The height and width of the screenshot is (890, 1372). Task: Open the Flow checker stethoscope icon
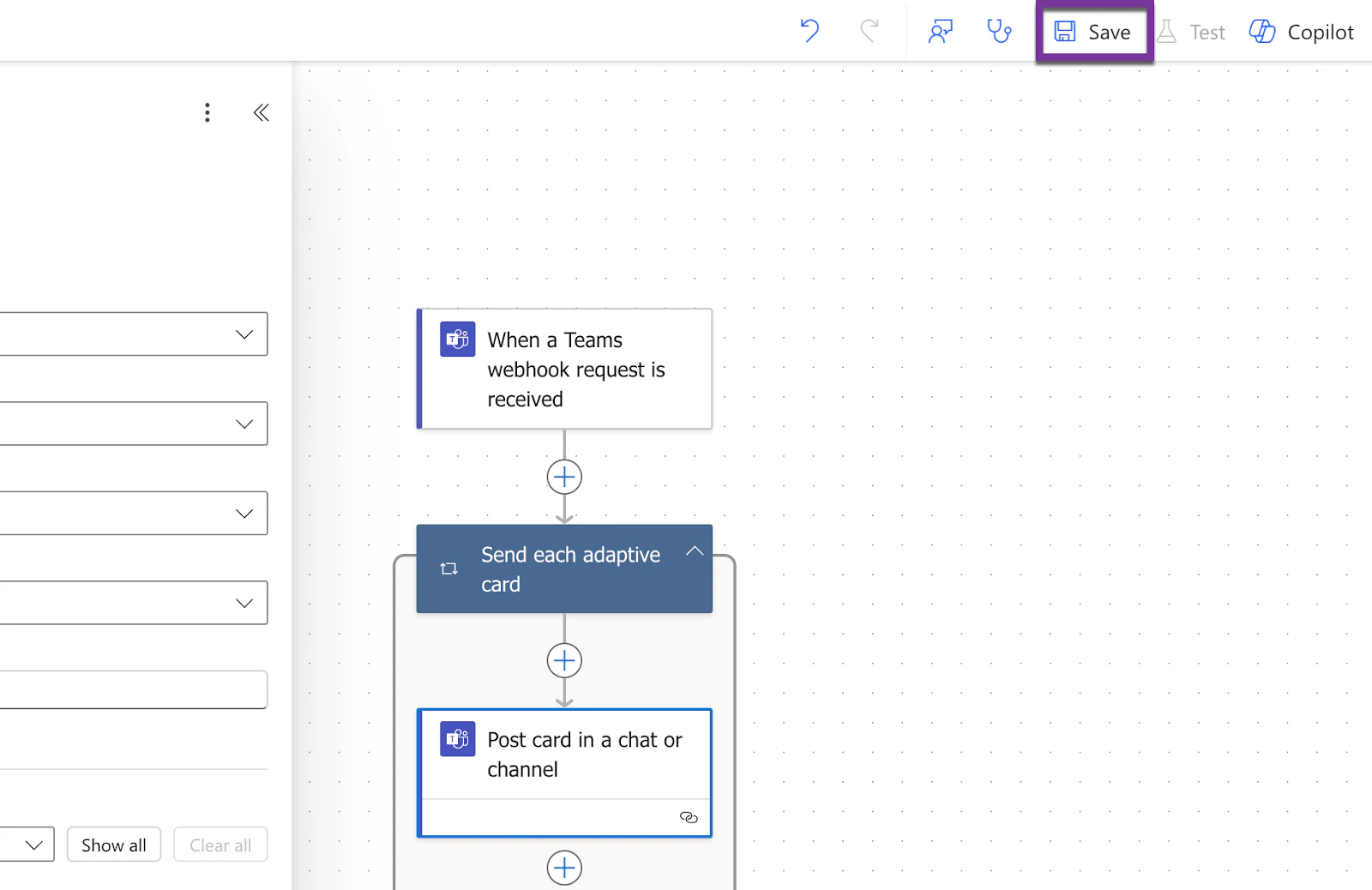(x=999, y=32)
